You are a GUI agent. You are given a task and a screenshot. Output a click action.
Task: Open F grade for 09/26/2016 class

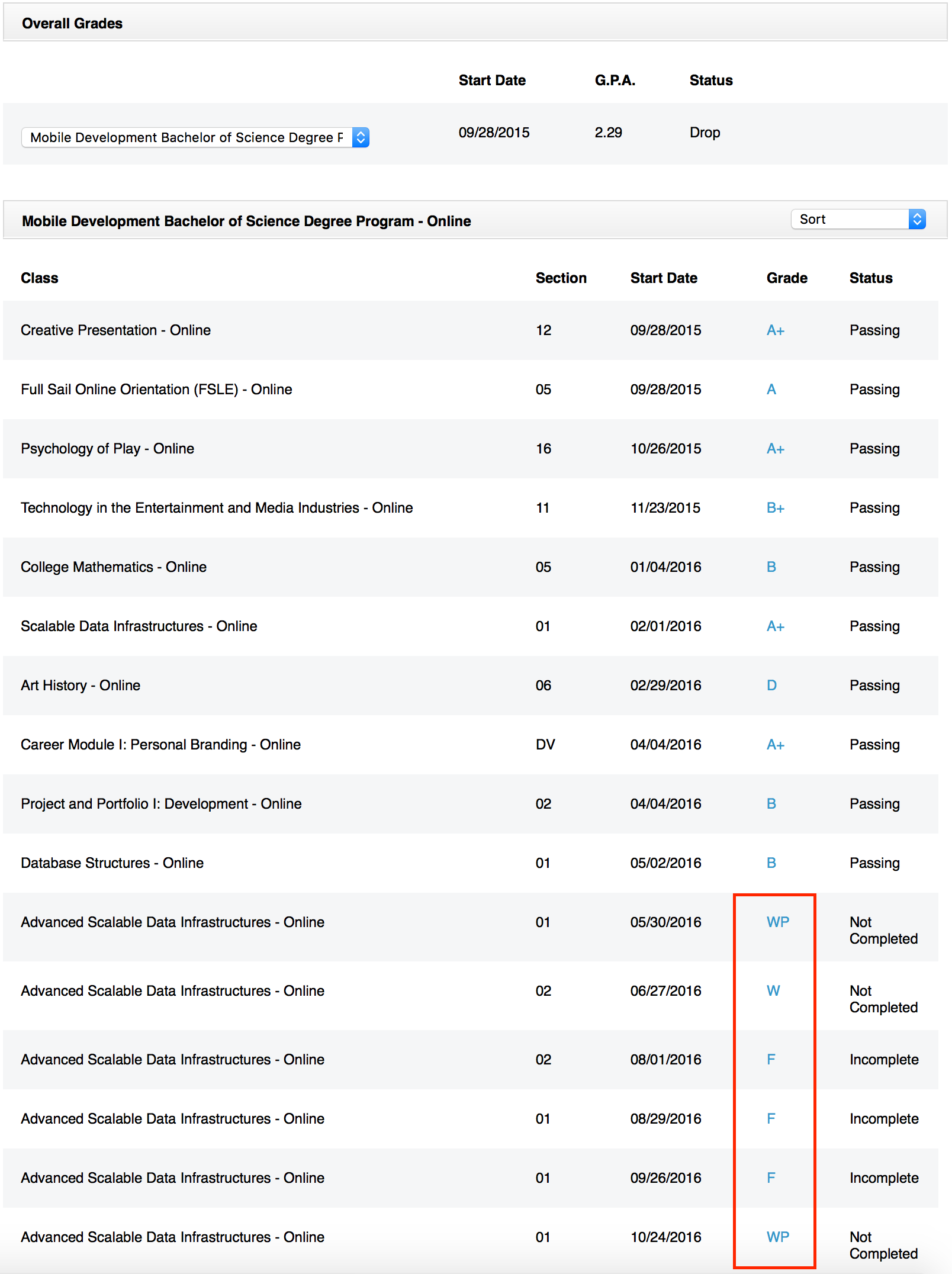[771, 1178]
